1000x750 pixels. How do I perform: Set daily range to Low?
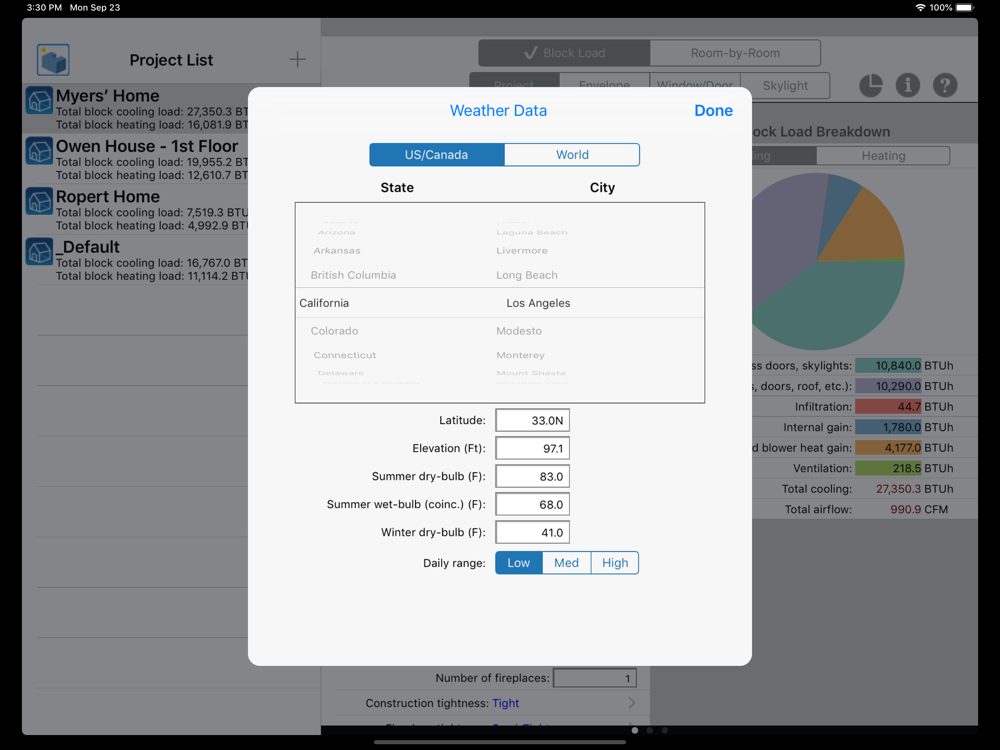coord(518,562)
